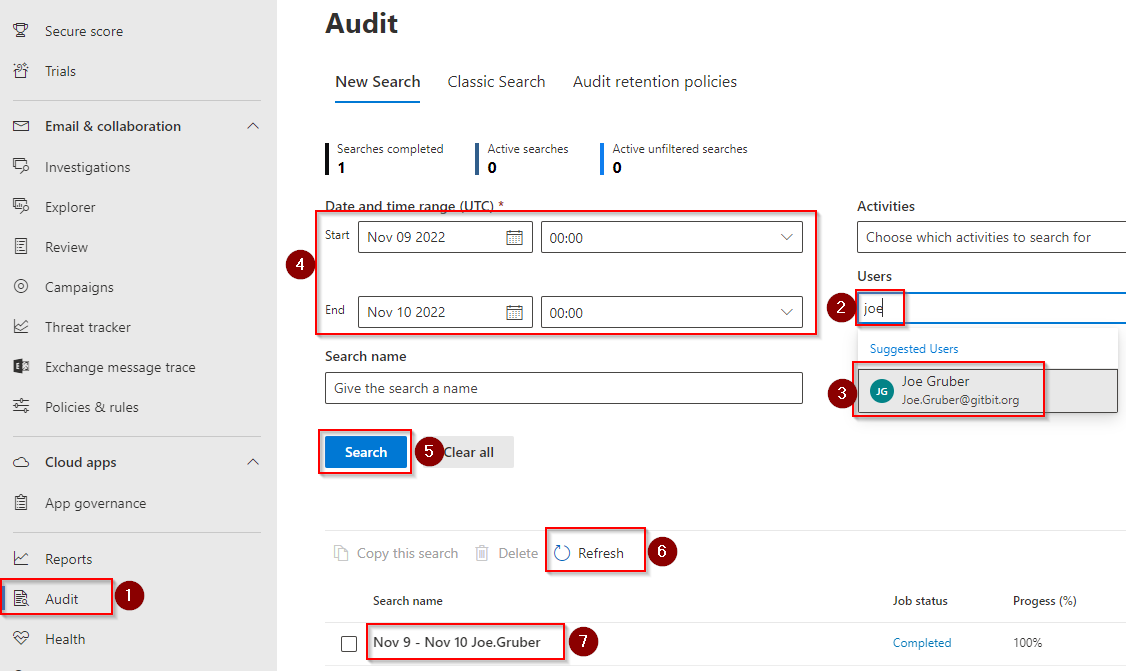Screen dimensions: 1126x671
Task: Click the Exchange message trace icon
Action: click(21, 367)
